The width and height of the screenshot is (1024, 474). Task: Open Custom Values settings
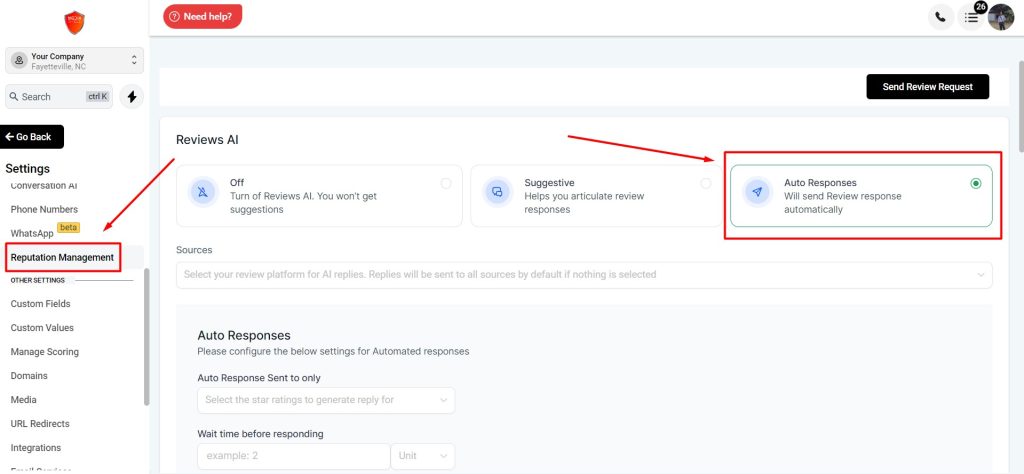[x=42, y=328]
